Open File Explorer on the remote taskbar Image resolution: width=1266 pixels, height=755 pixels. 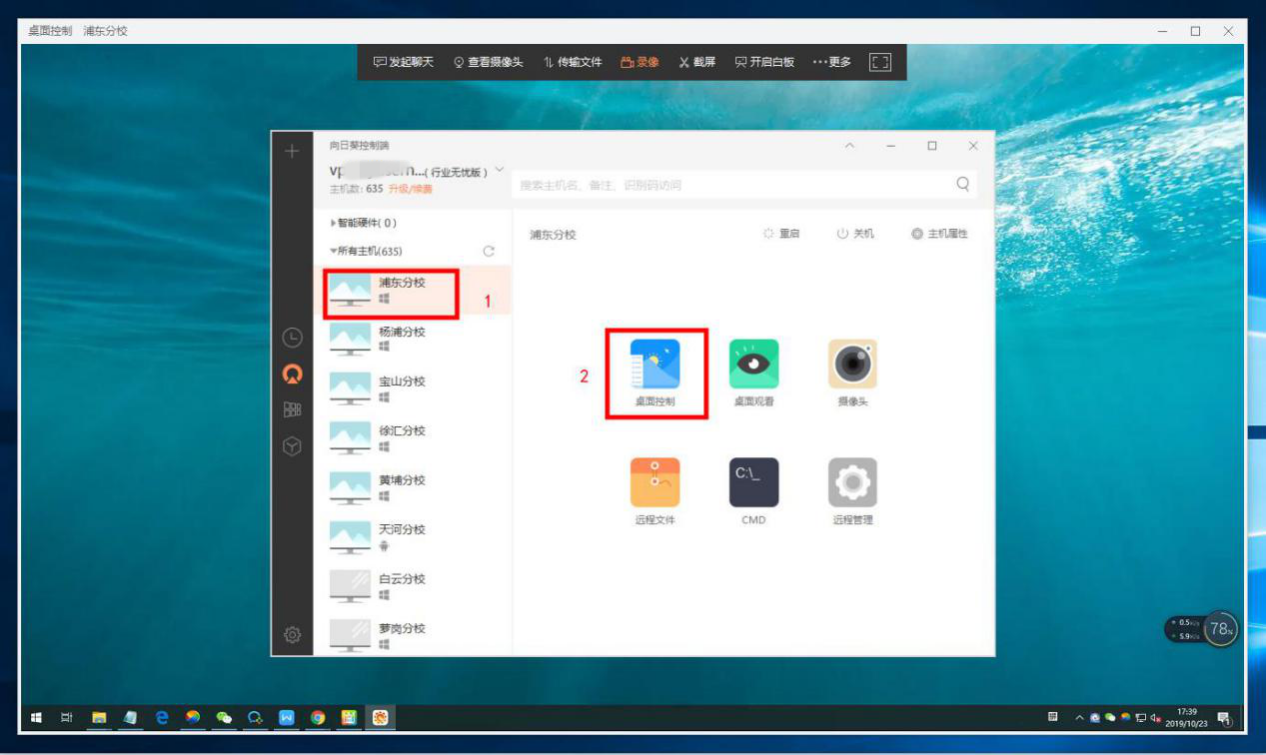[x=99, y=717]
